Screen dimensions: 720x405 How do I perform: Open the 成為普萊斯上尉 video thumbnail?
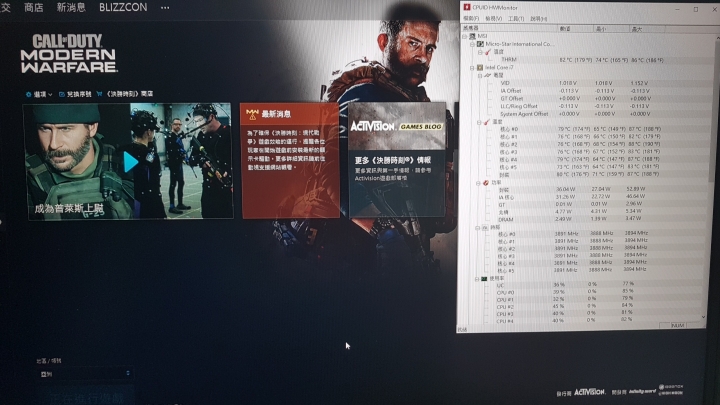129,161
